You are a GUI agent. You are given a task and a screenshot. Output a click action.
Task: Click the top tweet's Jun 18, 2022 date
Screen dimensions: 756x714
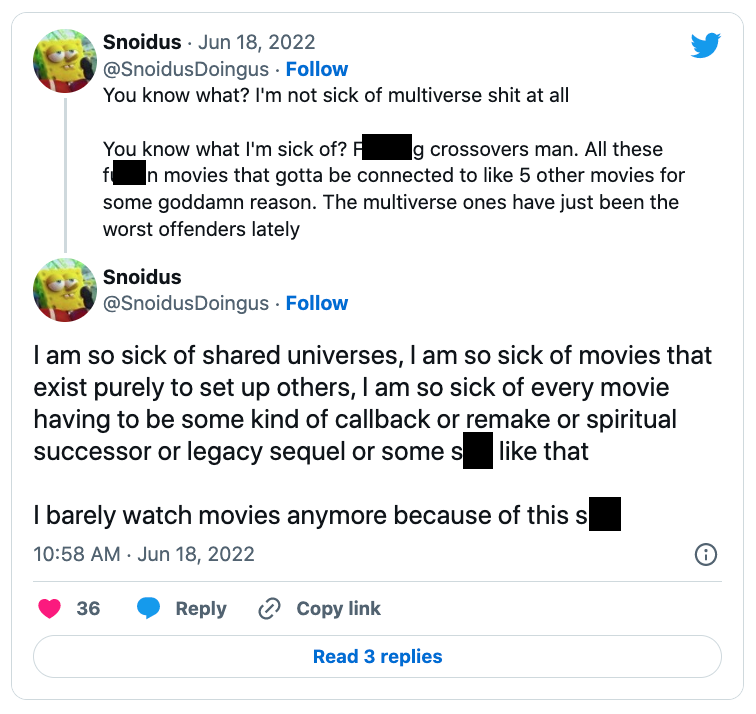point(257,42)
